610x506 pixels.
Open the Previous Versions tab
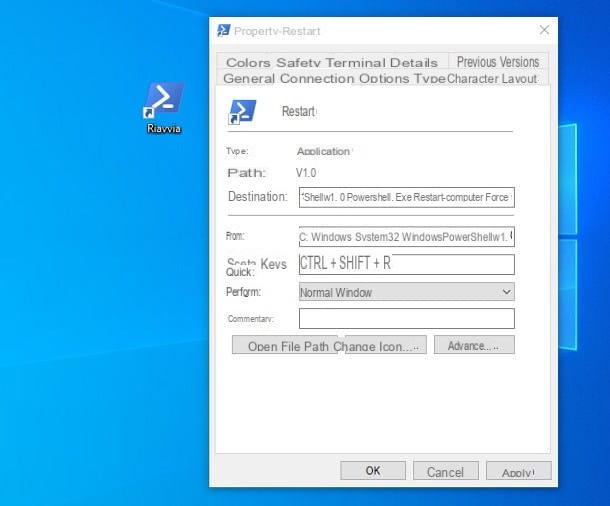click(x=498, y=61)
